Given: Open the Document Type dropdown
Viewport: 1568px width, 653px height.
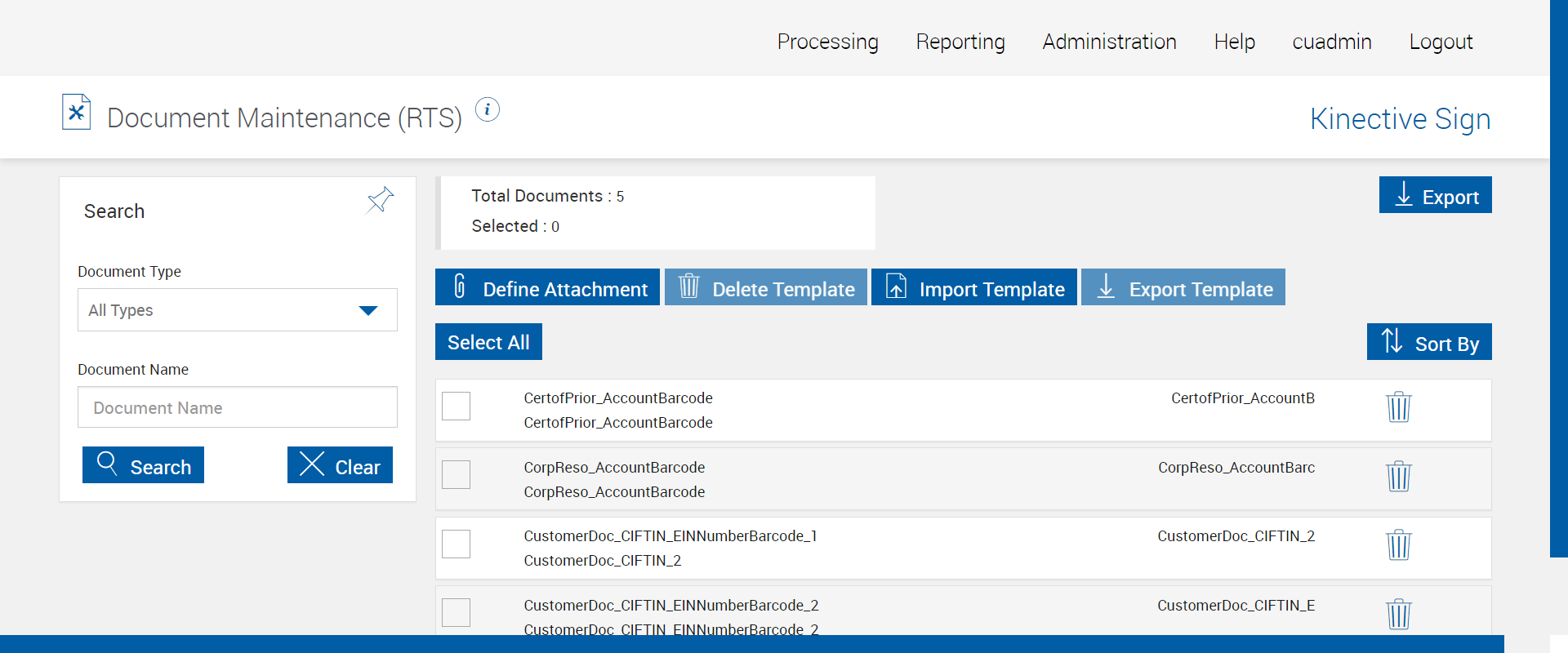Looking at the screenshot, I should click(x=237, y=310).
